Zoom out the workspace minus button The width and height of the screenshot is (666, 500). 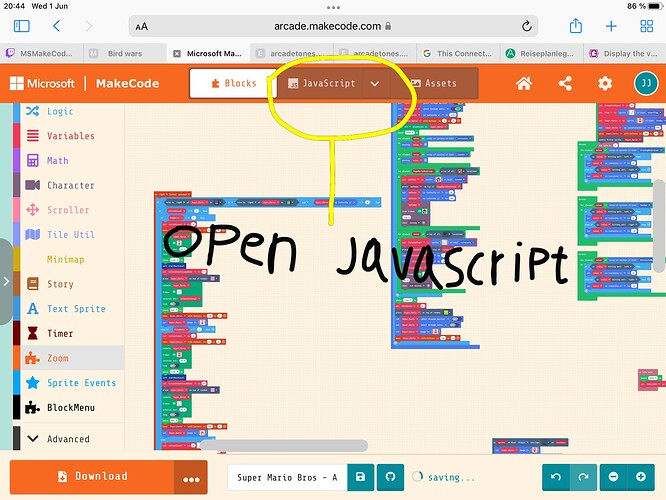pyautogui.click(x=613, y=477)
